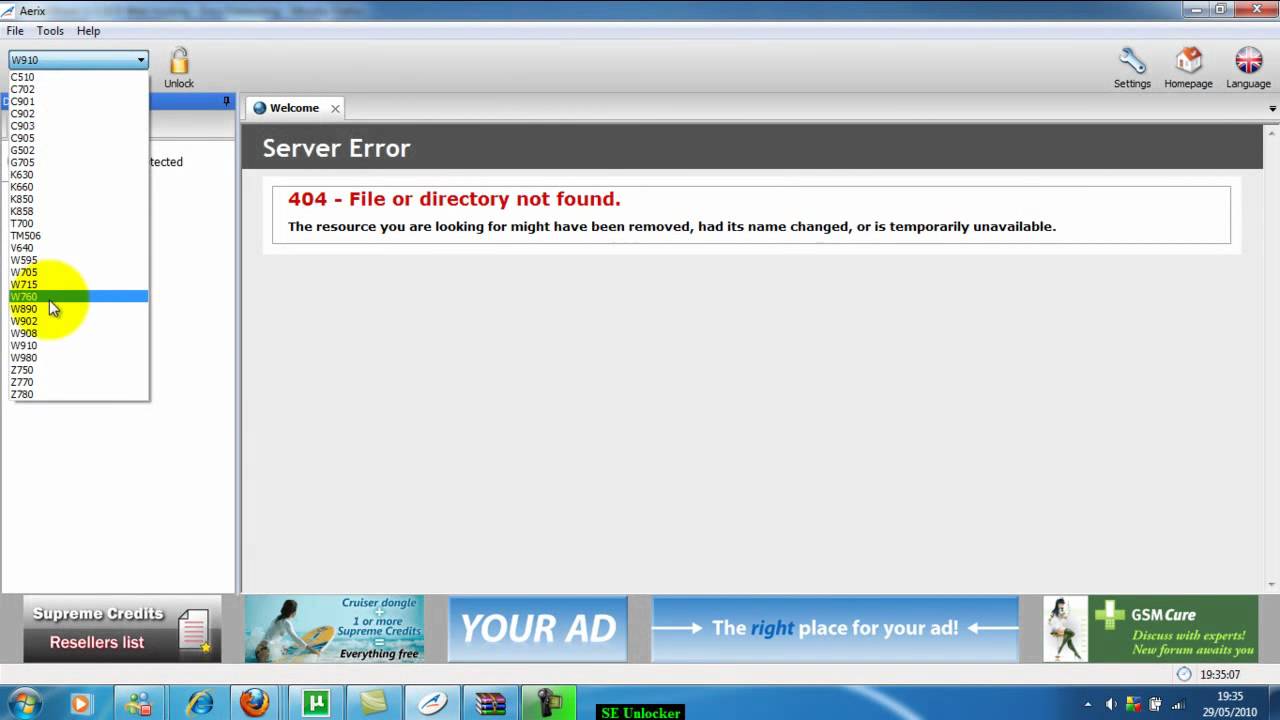Select C510 from the model list
The width and height of the screenshot is (1280, 720).
point(79,77)
